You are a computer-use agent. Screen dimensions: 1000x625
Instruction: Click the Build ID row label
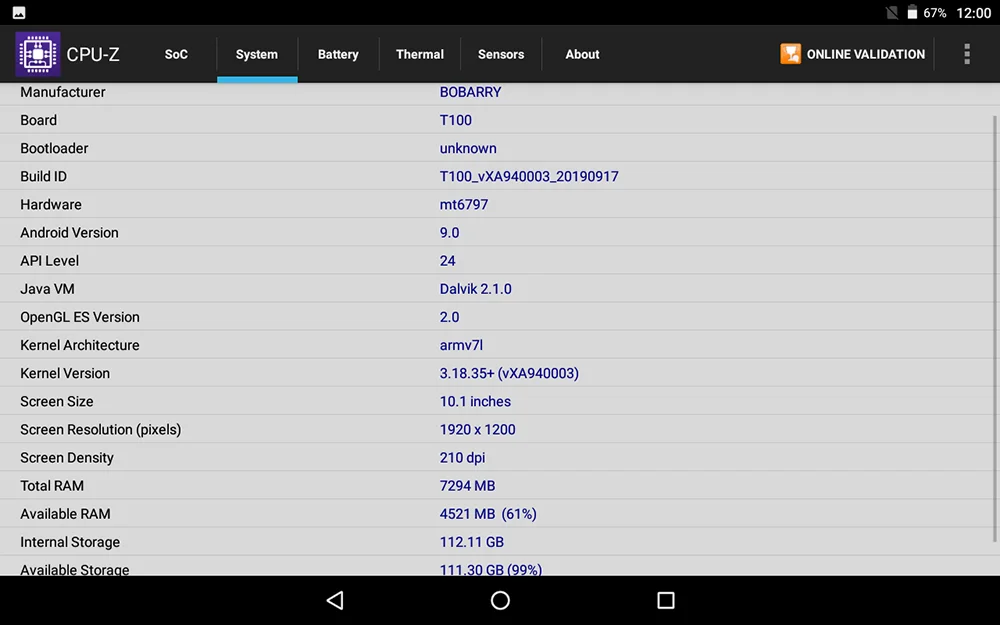click(43, 177)
